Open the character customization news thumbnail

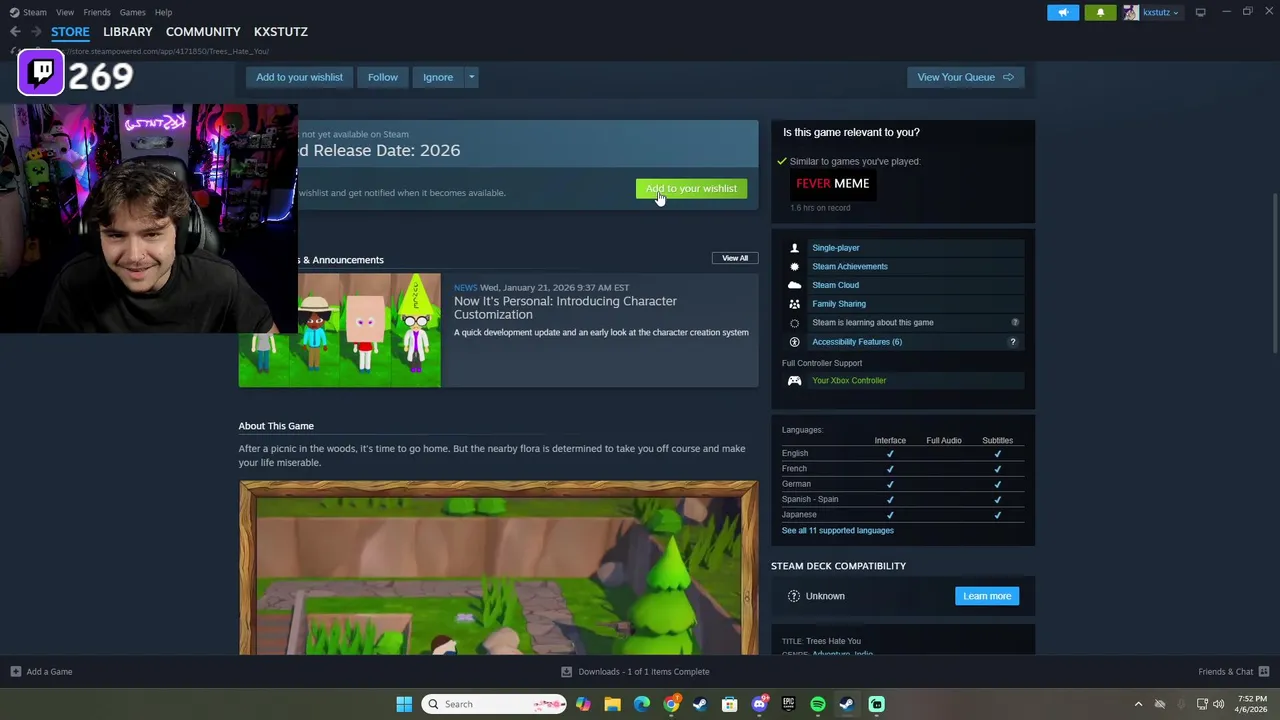339,330
